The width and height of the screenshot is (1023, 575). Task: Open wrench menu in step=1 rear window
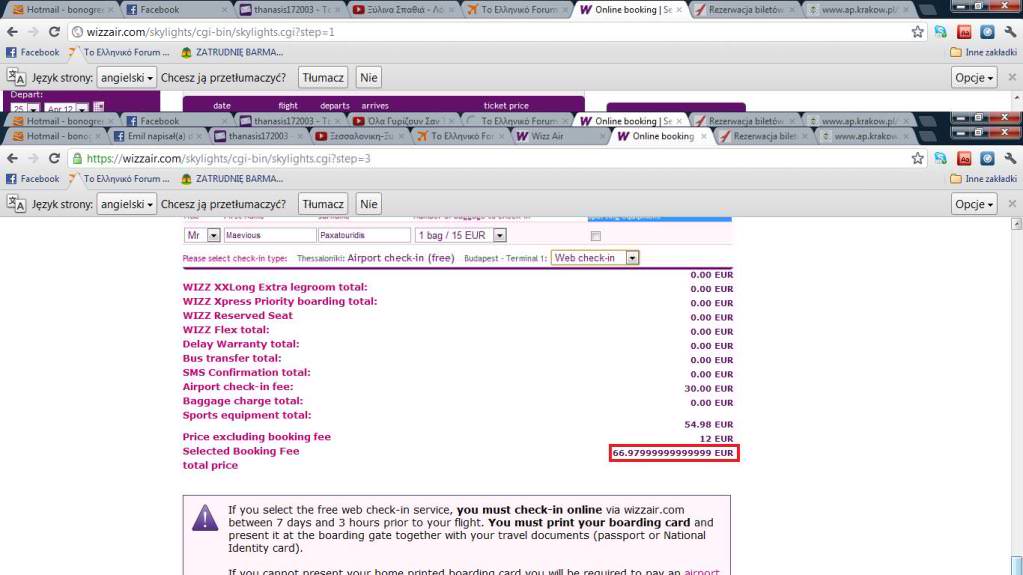tap(1010, 31)
